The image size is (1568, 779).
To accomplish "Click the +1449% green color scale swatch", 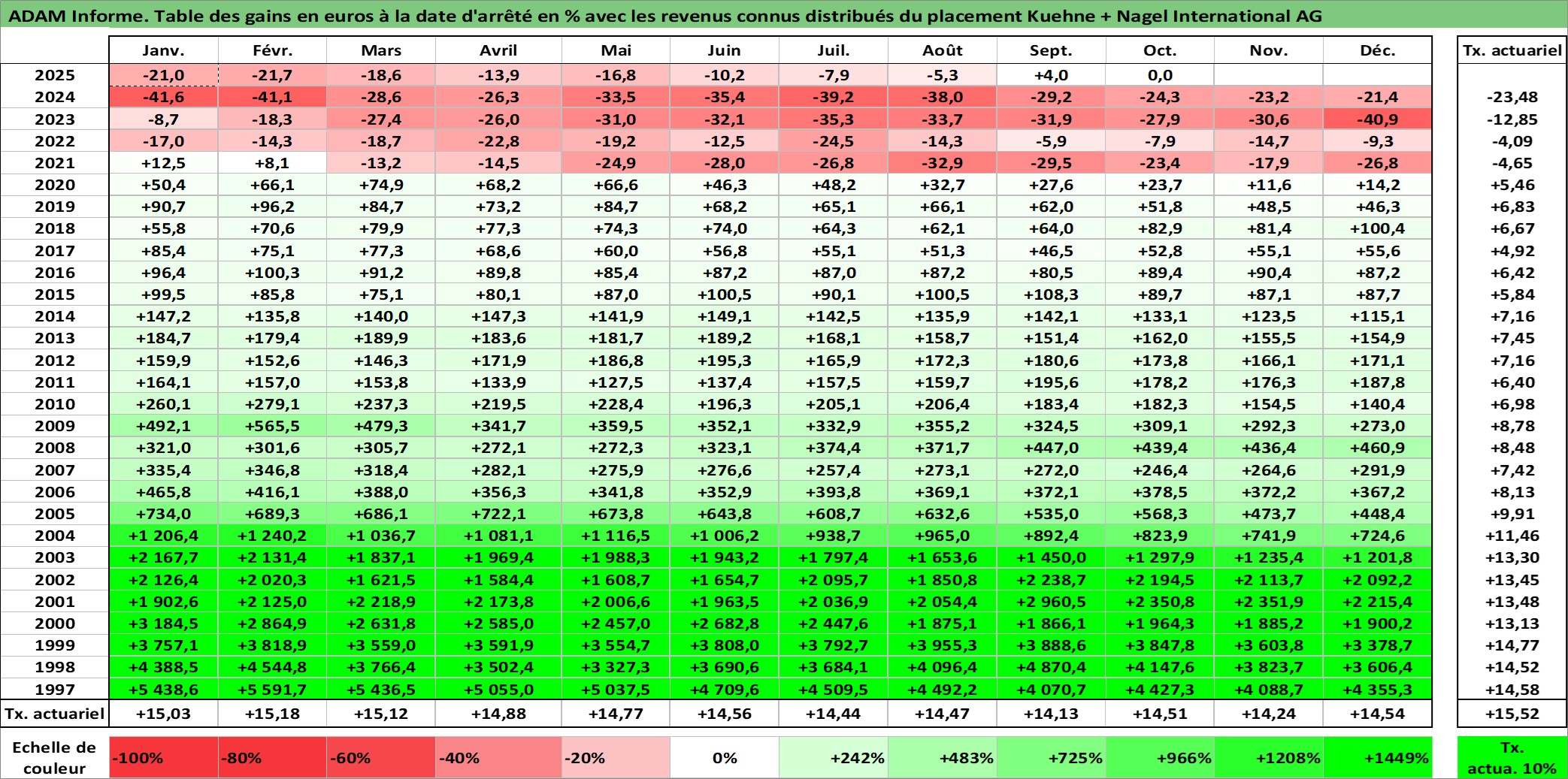I will pyautogui.click(x=1378, y=757).
